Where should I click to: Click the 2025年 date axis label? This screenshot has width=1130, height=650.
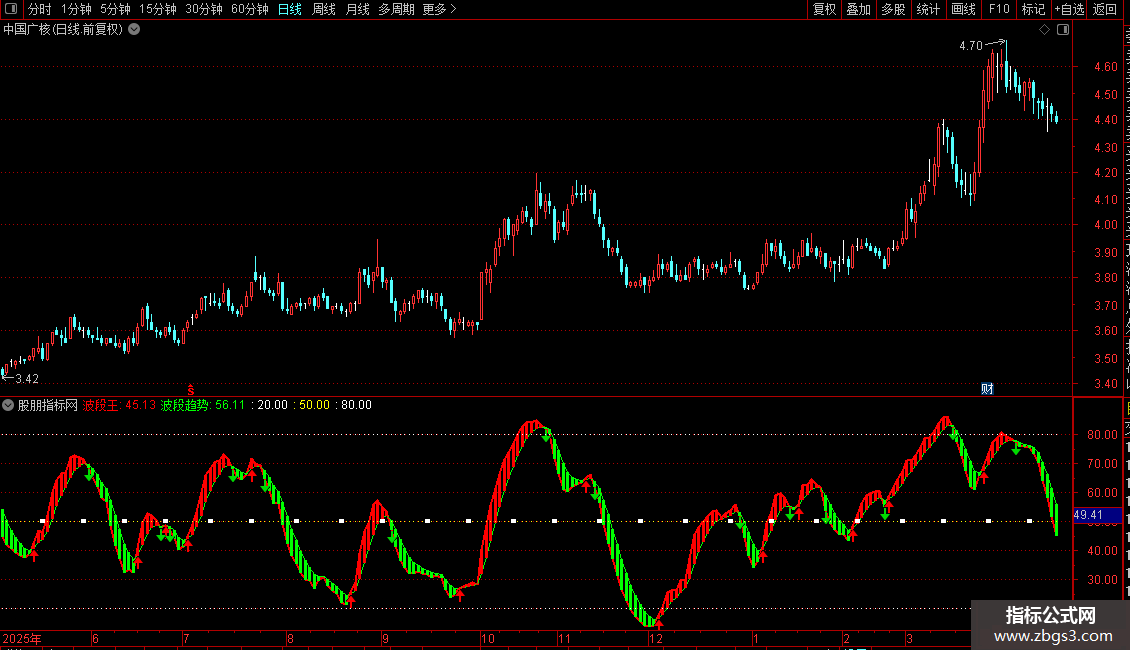[22, 638]
